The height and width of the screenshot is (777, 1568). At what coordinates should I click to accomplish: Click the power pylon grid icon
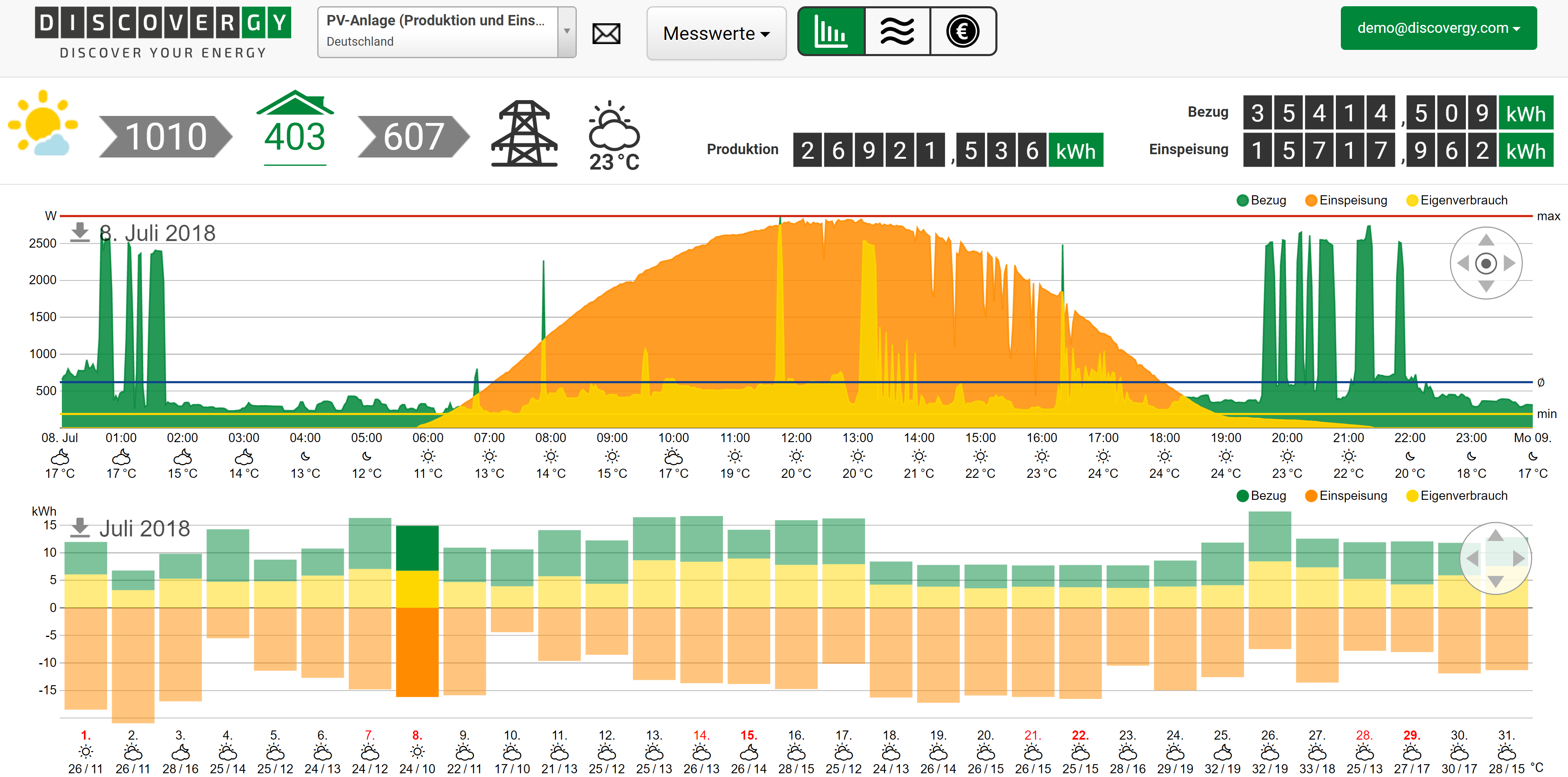[x=525, y=133]
